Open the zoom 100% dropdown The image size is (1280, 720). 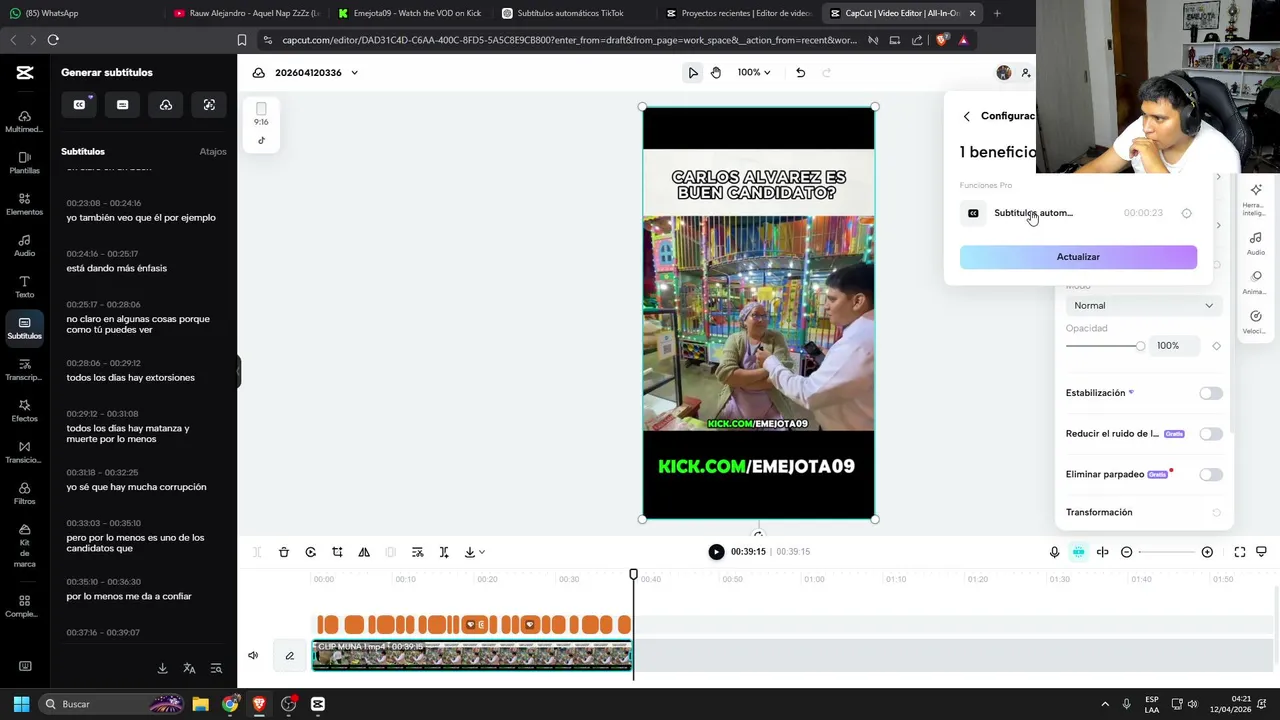click(x=754, y=72)
